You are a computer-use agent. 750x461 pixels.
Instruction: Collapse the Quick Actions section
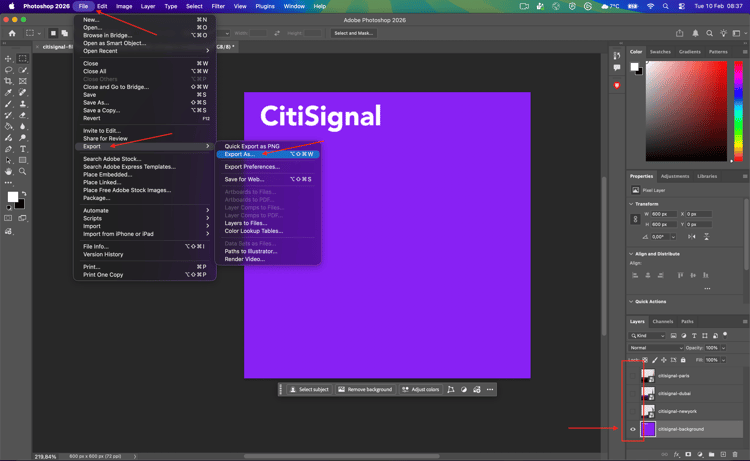(x=631, y=302)
